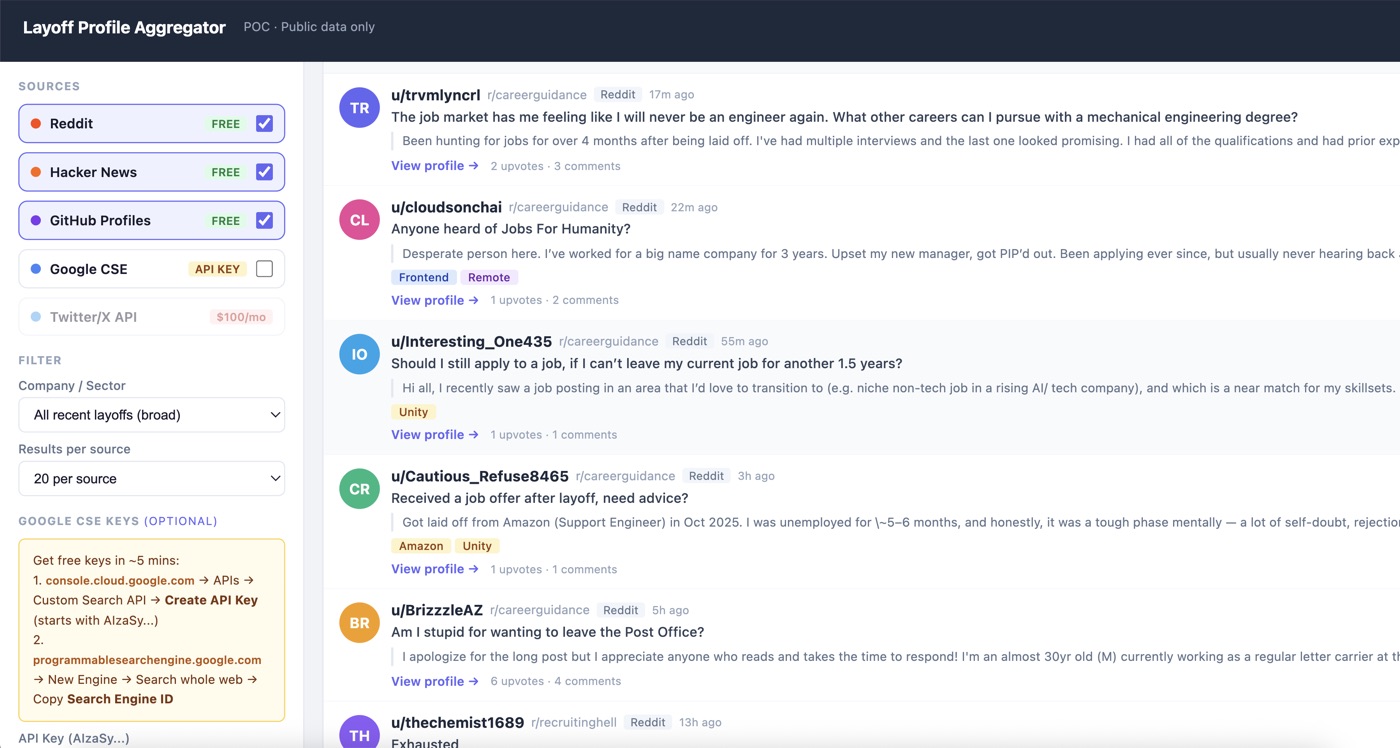Visit the programmablesearchengine.google.com link
1400x748 pixels.
(147, 660)
